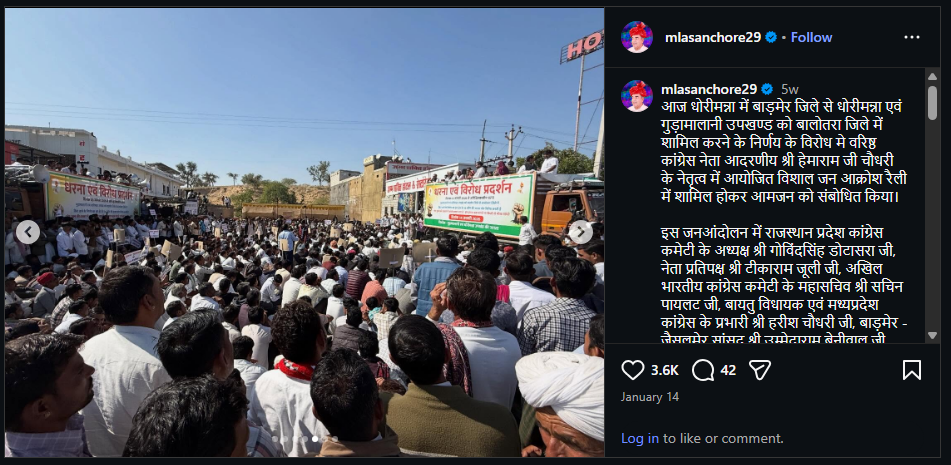Click the caption scrollbar up arrow
The width and height of the screenshot is (951, 465).
click(933, 76)
